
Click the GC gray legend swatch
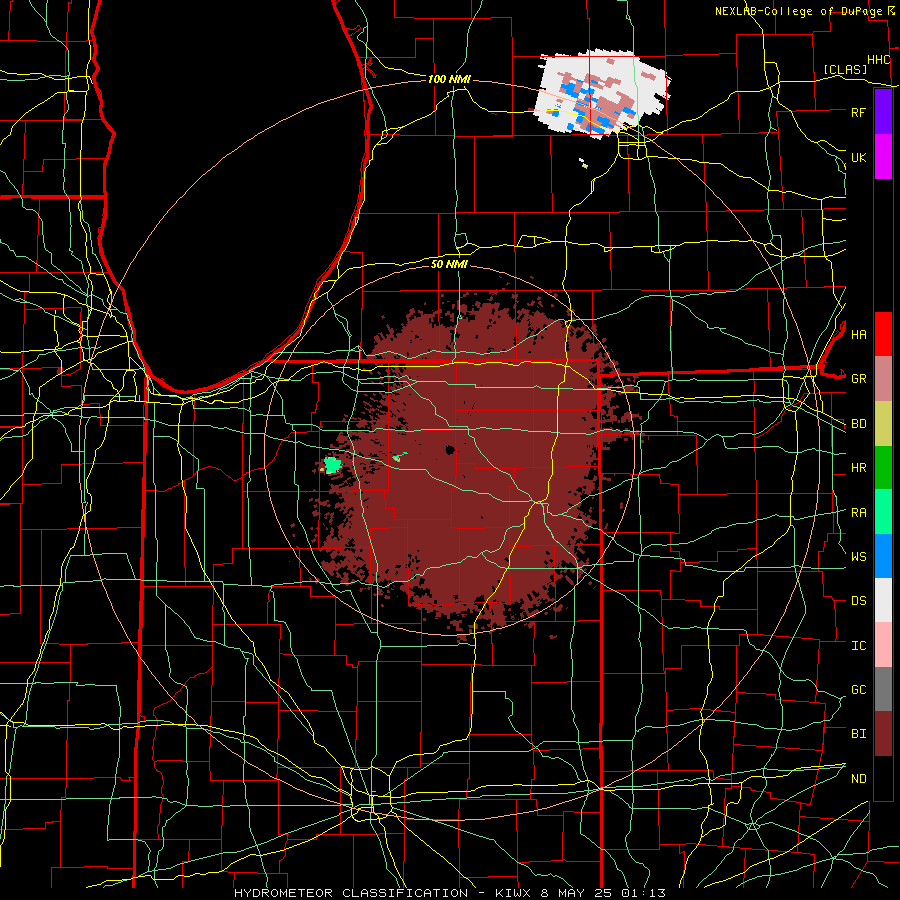(x=883, y=689)
